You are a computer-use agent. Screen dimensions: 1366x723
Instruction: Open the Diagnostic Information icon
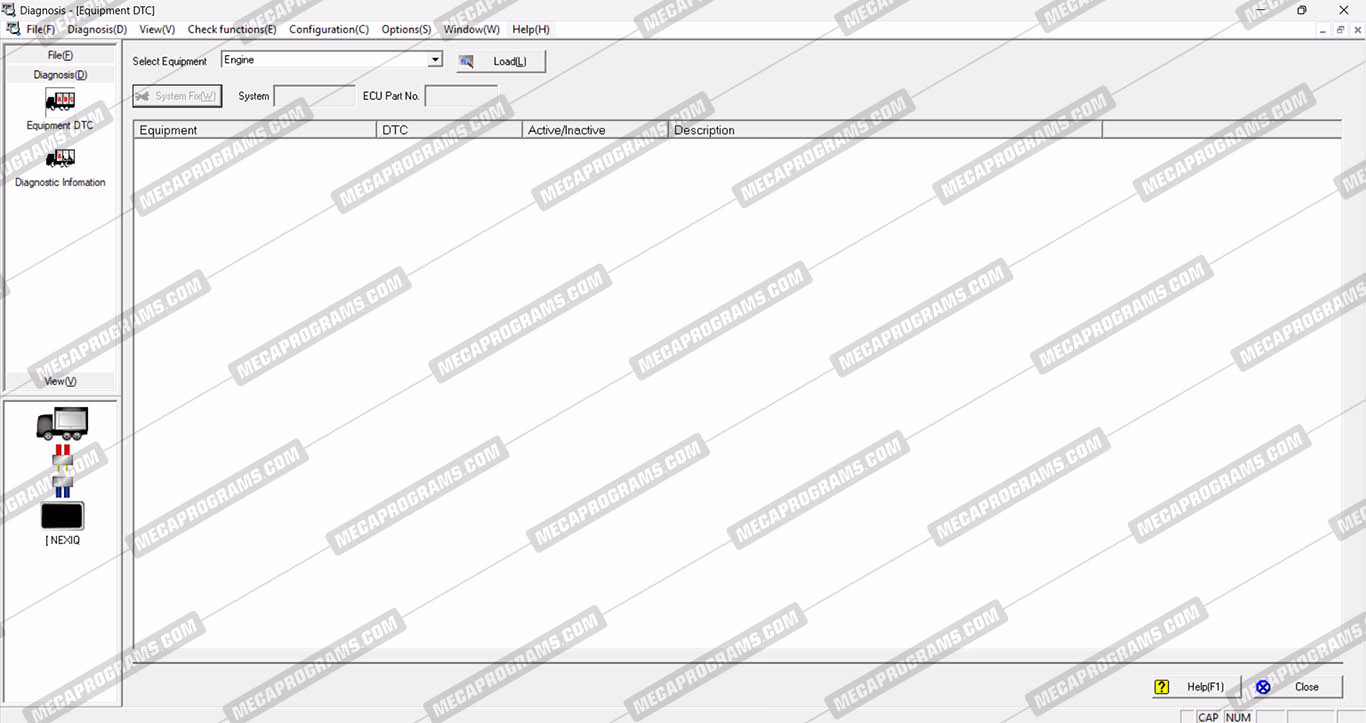(x=60, y=159)
